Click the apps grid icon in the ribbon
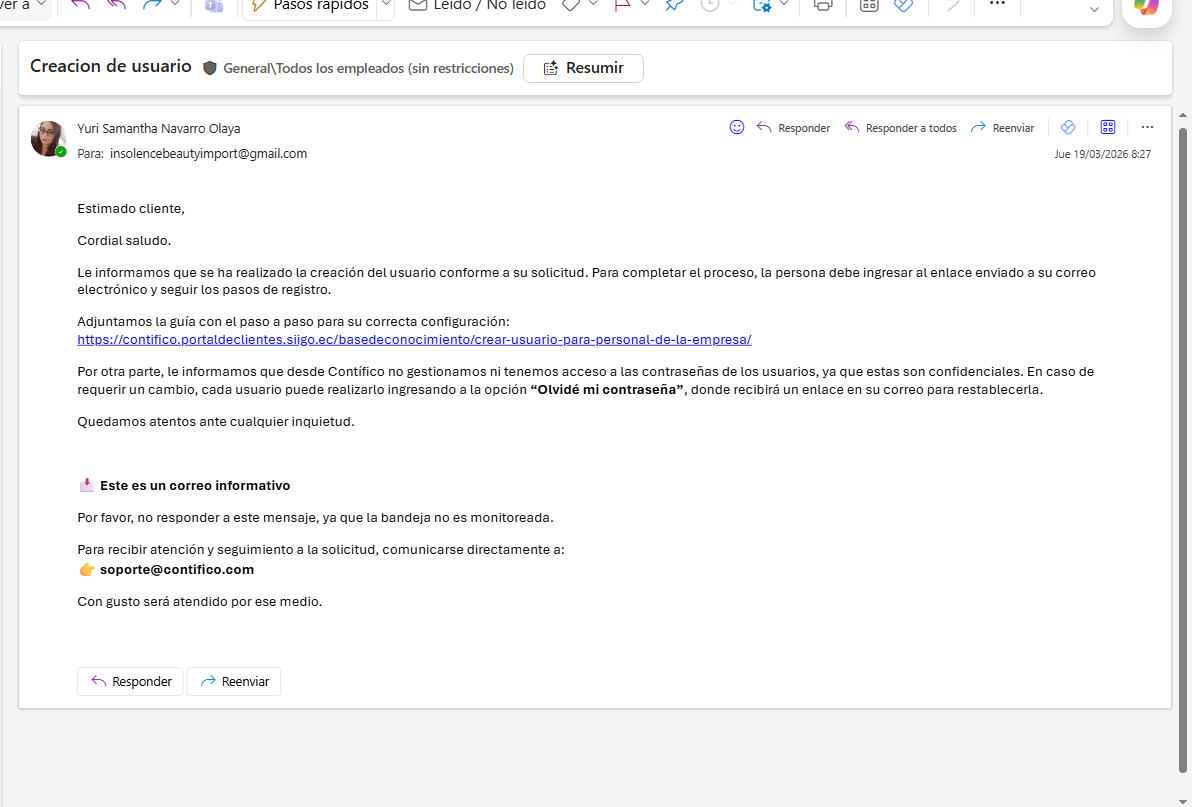Viewport: 1192px width, 807px height. click(869, 5)
